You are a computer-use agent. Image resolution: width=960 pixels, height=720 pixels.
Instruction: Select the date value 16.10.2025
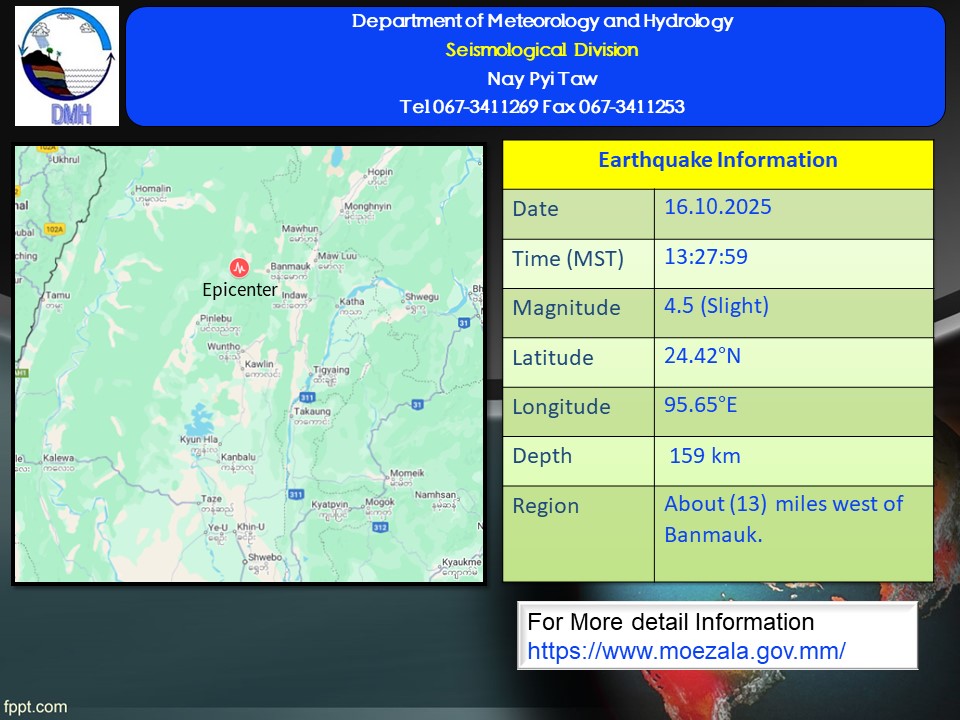(718, 208)
